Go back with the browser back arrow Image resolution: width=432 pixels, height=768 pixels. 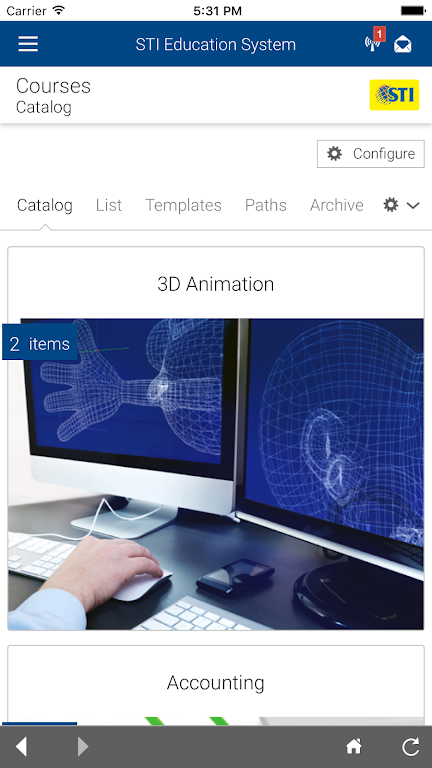[x=21, y=746]
